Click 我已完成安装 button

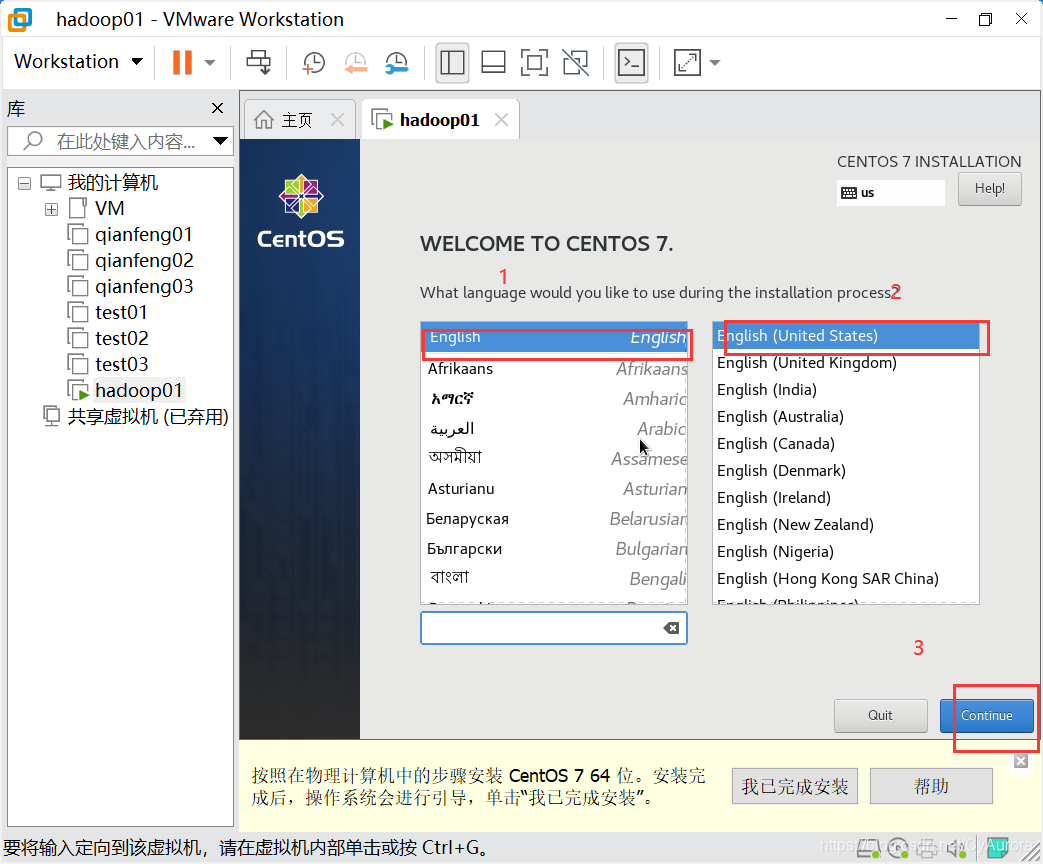click(795, 787)
